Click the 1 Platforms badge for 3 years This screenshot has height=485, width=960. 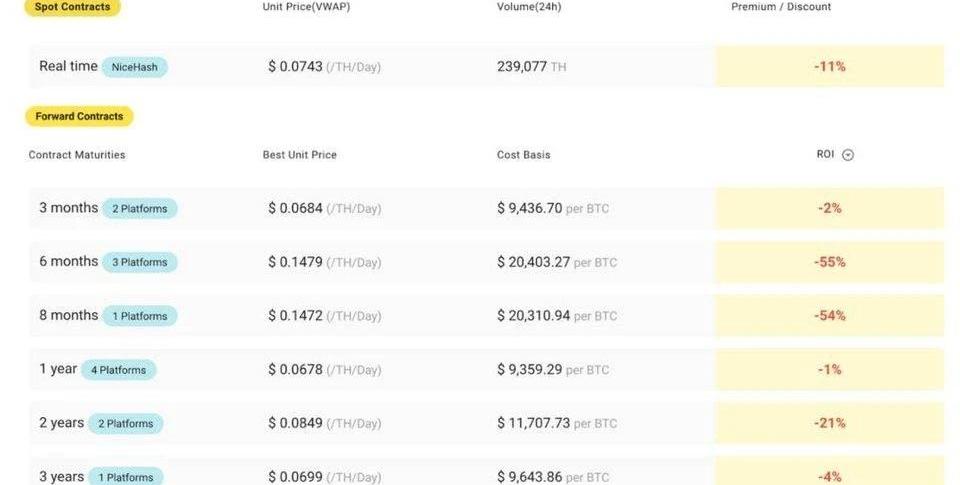pyautogui.click(x=125, y=476)
